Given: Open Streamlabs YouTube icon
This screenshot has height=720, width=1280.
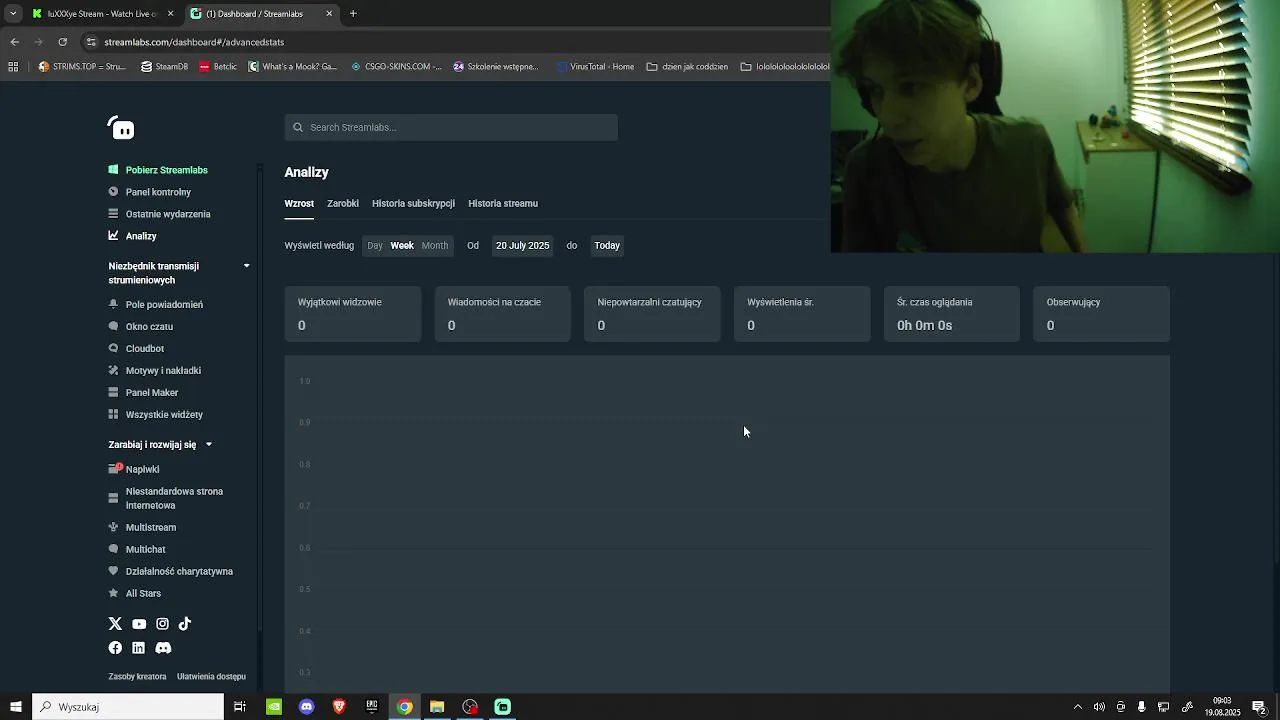Looking at the screenshot, I should click(x=139, y=624).
